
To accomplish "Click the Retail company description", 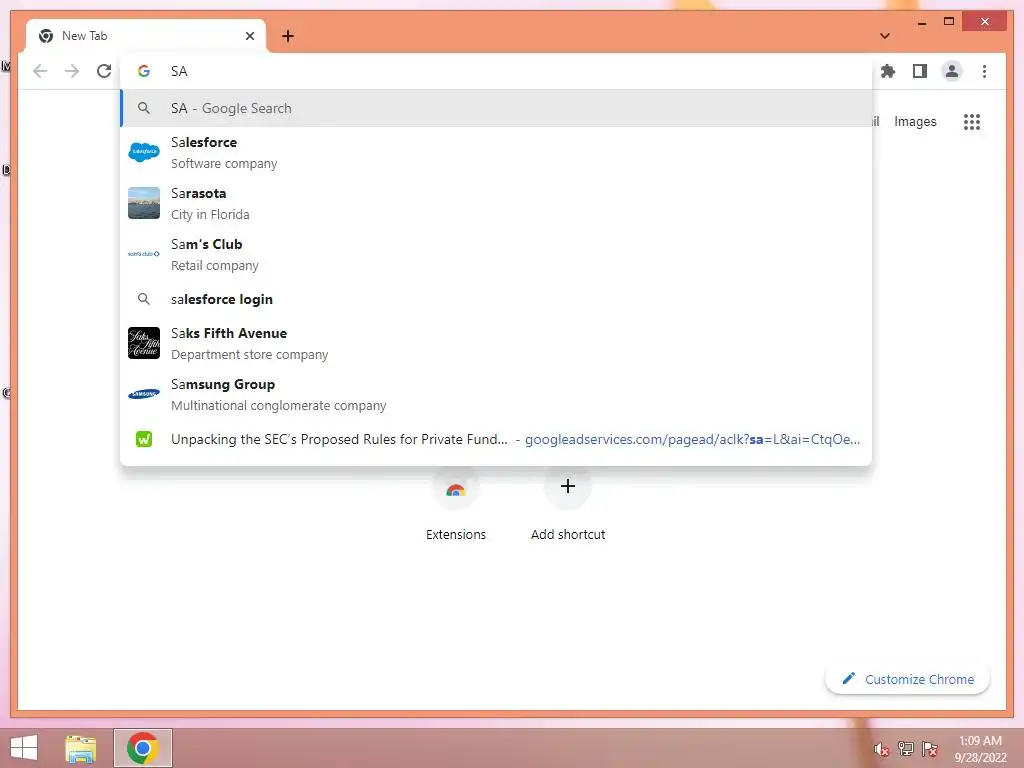I will [215, 265].
